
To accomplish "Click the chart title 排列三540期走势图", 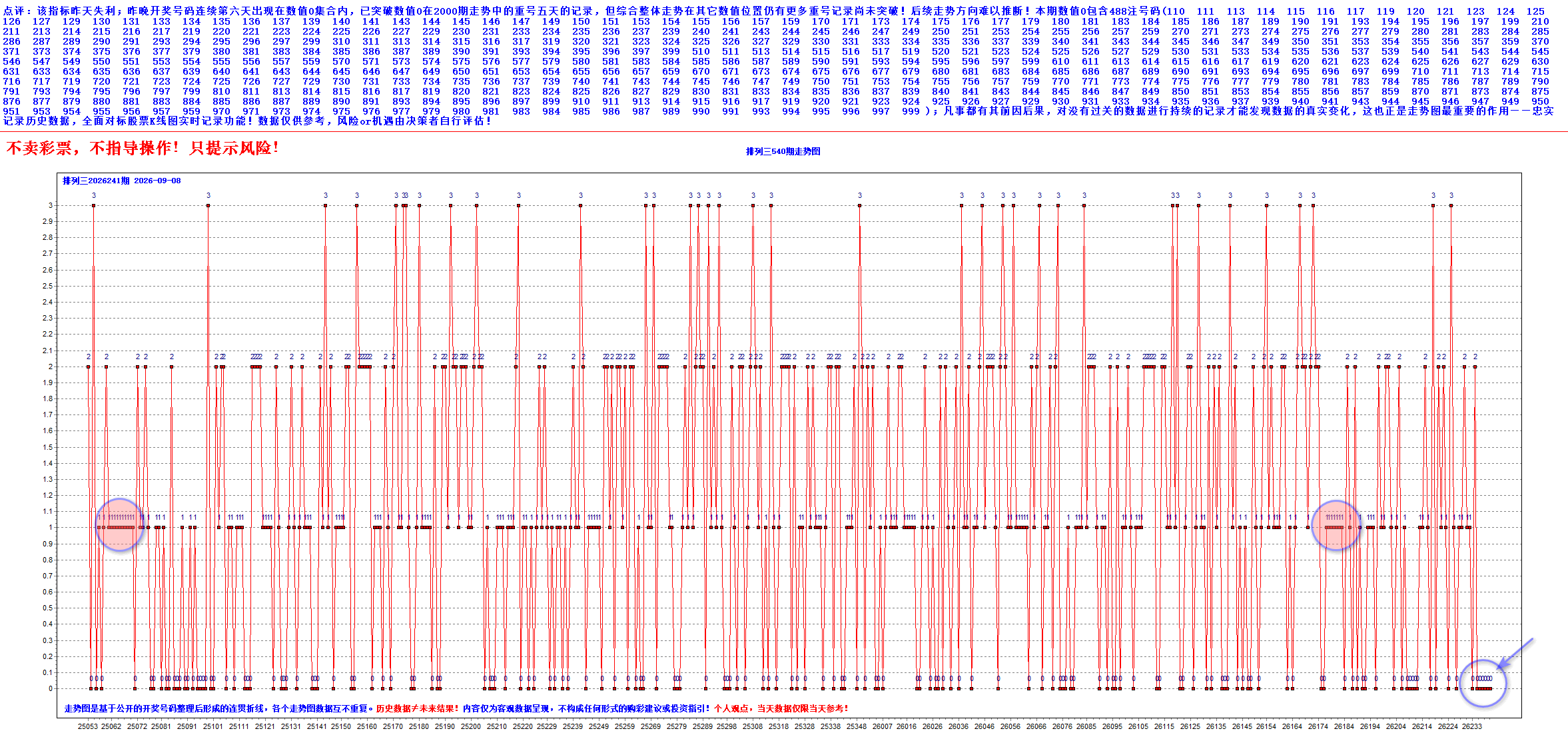I will click(783, 151).
